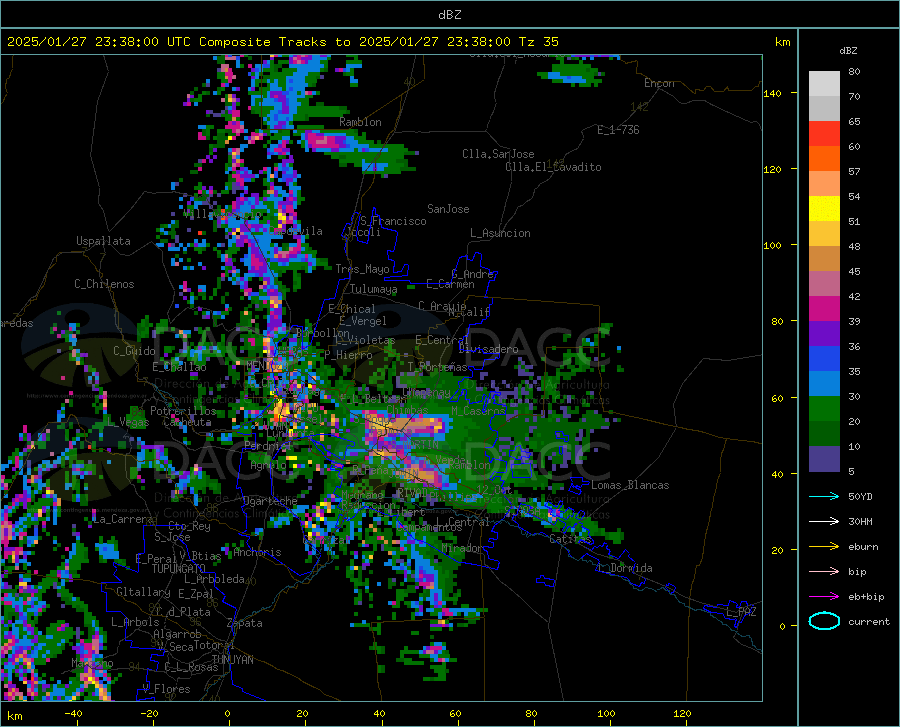The width and height of the screenshot is (900, 727).
Task: Click the L_Asuncion place label
Action: point(500,233)
